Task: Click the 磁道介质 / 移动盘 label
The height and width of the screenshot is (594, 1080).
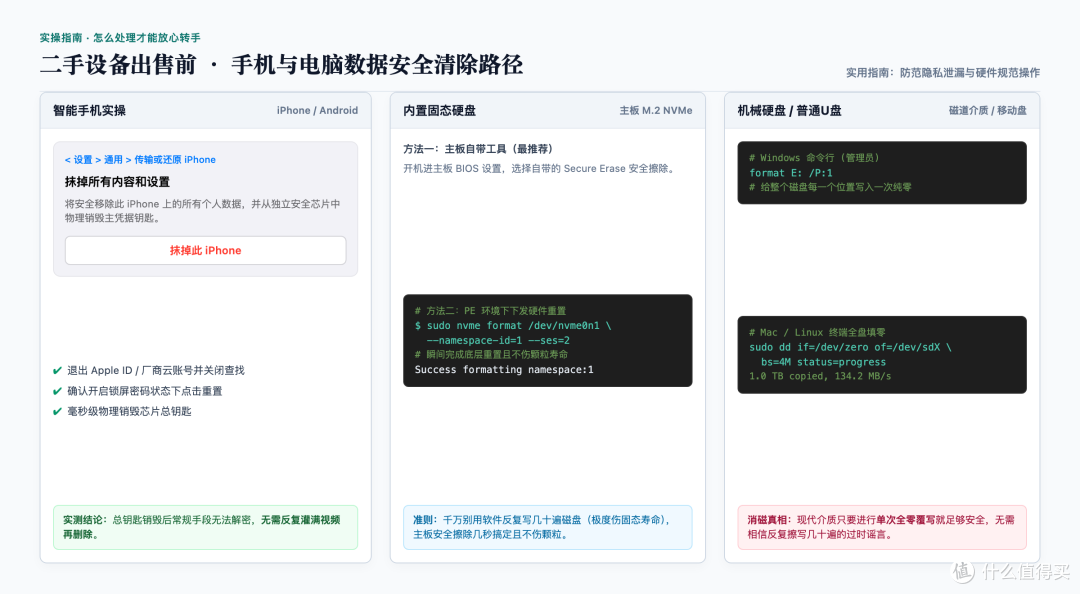Action: click(x=988, y=110)
